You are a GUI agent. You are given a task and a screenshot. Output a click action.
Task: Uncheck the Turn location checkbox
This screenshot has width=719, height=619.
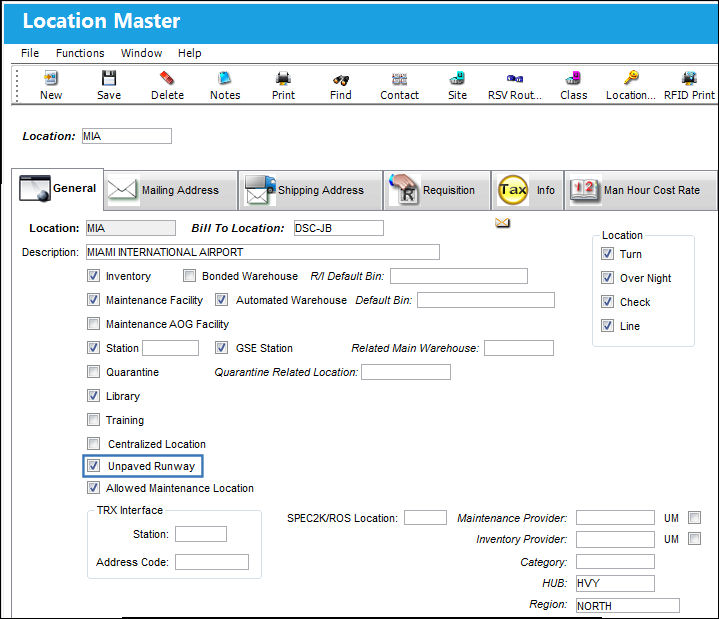click(x=607, y=254)
